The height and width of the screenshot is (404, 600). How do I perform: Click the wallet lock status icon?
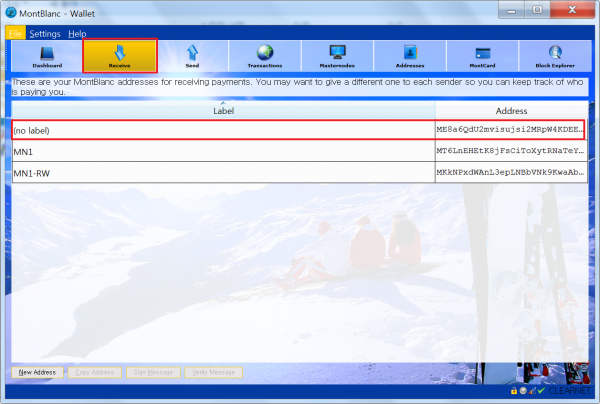pyautogui.click(x=514, y=391)
